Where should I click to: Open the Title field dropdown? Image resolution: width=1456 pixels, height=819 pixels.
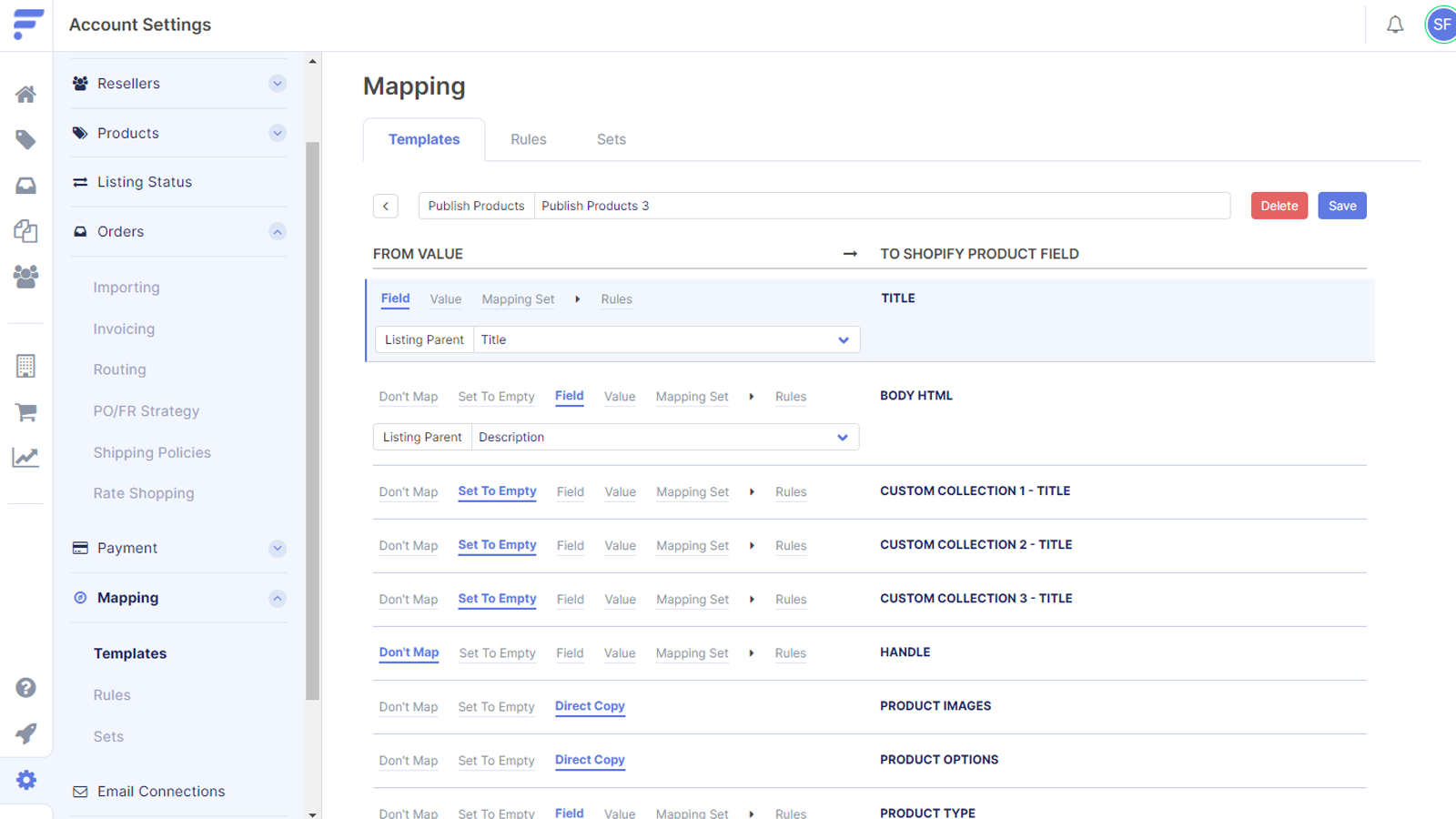[667, 339]
